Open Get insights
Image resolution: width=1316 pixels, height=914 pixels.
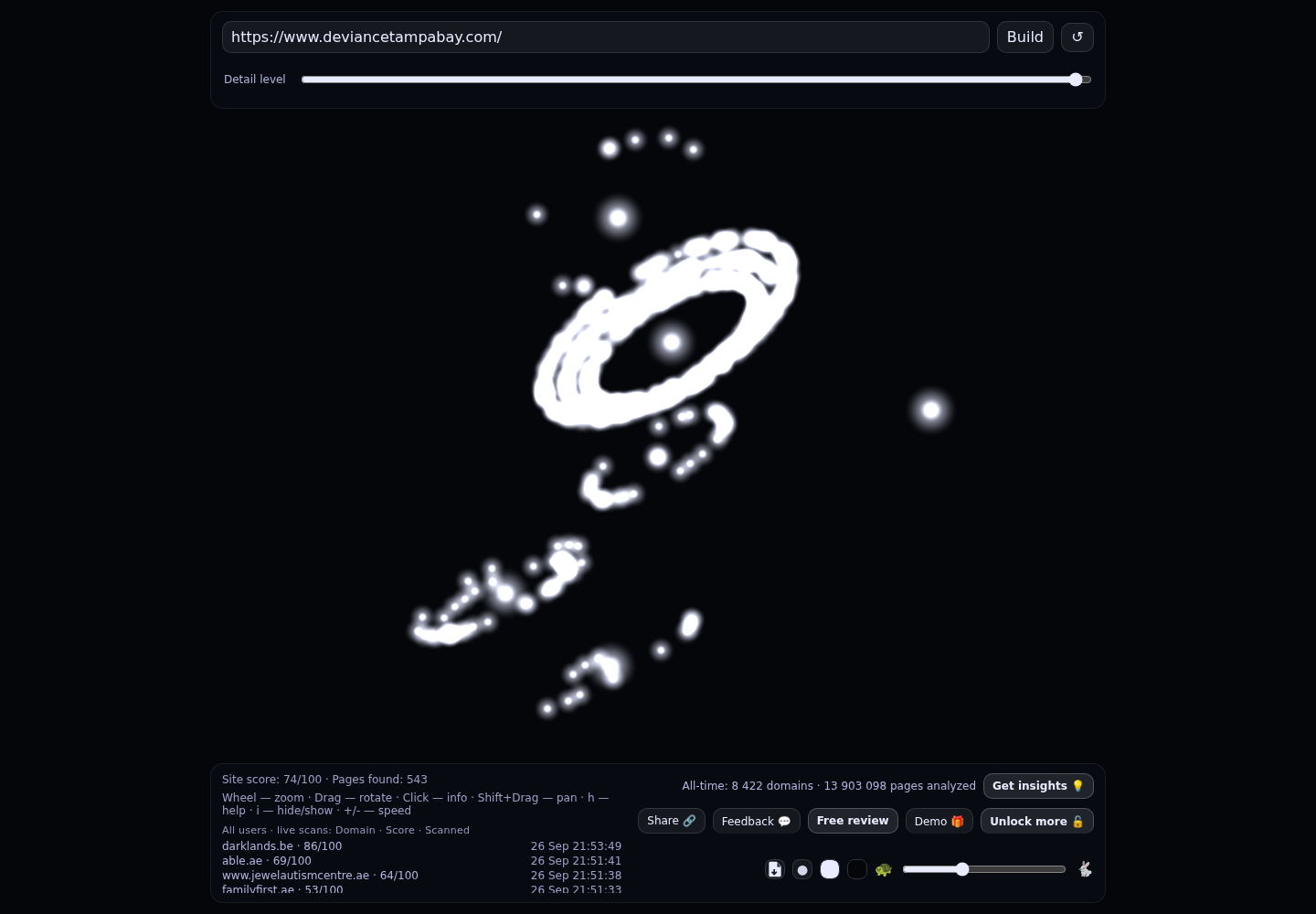[x=1038, y=786]
